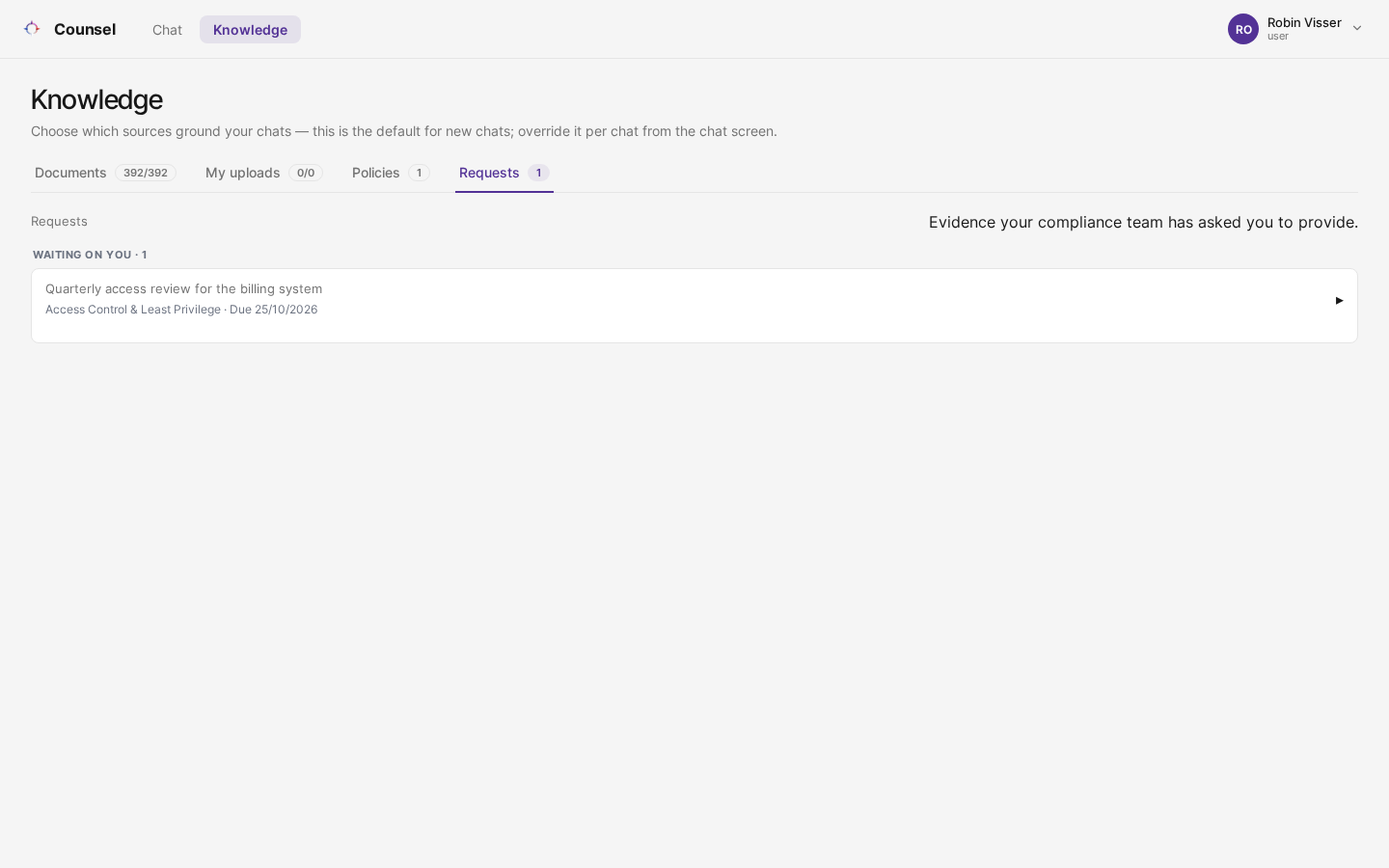The image size is (1389, 868).
Task: Click the 0/0 uploads count badge
Action: pos(306,173)
